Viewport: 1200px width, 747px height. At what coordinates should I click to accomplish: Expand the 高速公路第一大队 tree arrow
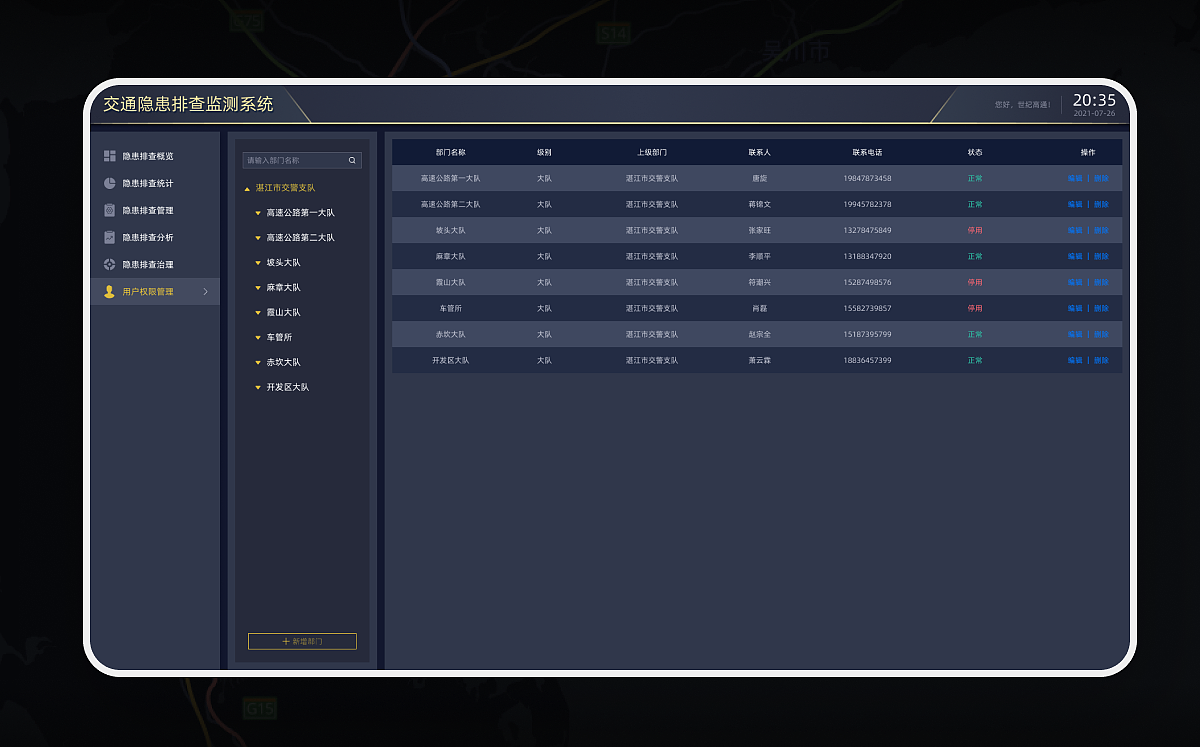[x=258, y=213]
